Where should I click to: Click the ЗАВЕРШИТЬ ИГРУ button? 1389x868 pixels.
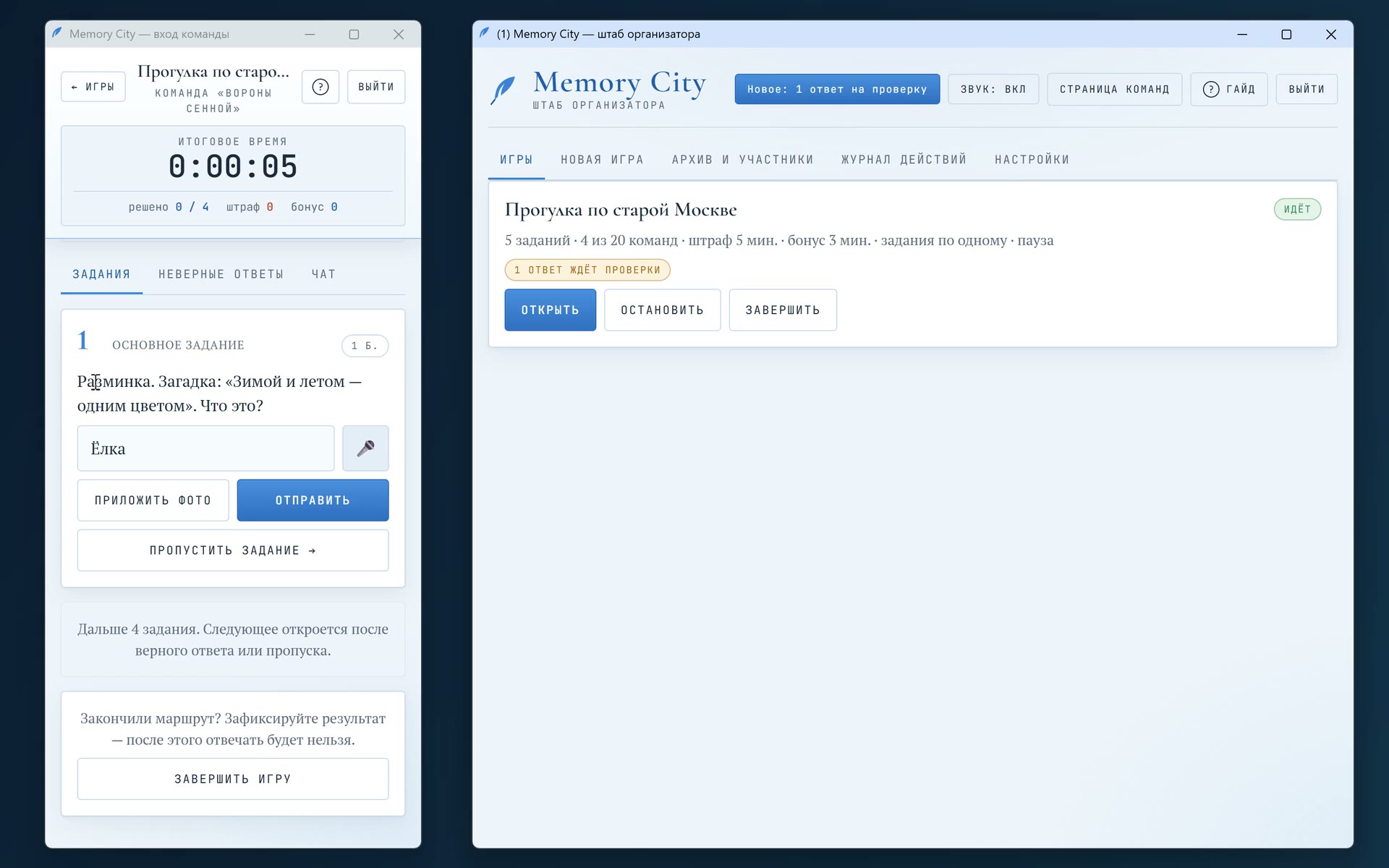pyautogui.click(x=233, y=779)
